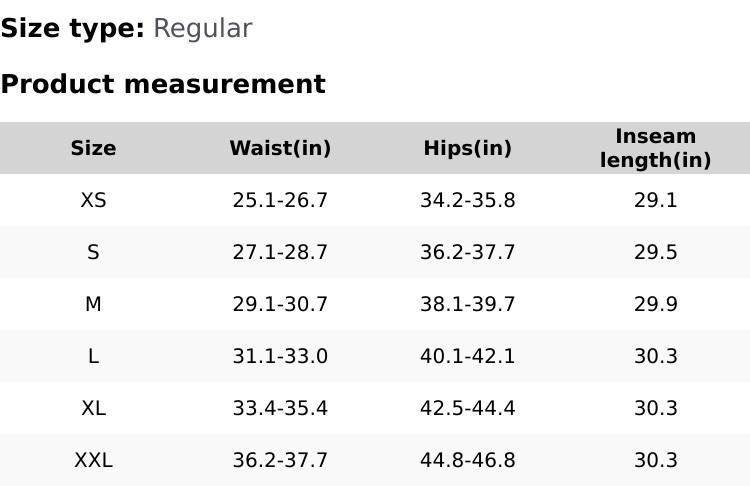Click the waist value 31.1-33.0

point(280,356)
